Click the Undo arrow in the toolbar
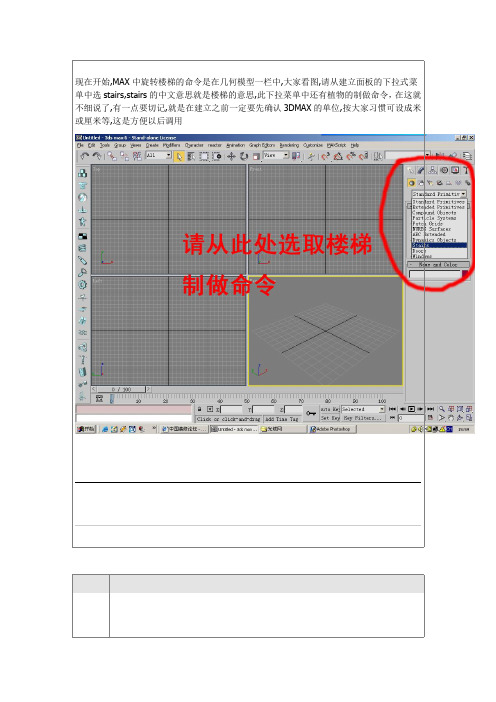The image size is (496, 702). [84, 156]
